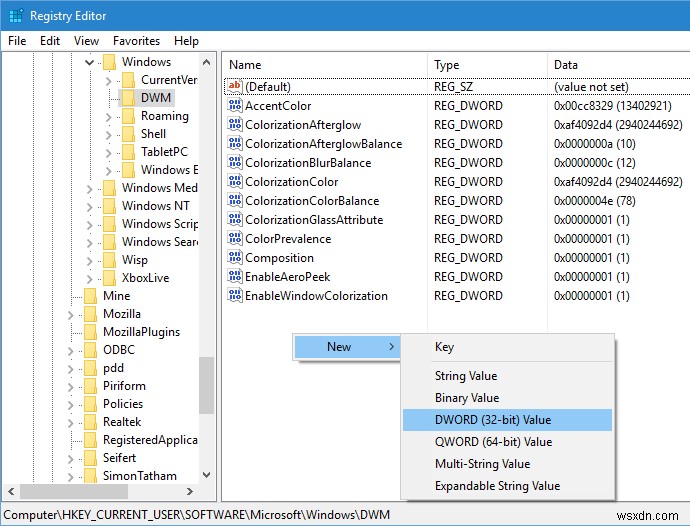This screenshot has width=690, height=526.
Task: Click the ColorizationBlurBalance DWORD icon
Action: [x=235, y=162]
